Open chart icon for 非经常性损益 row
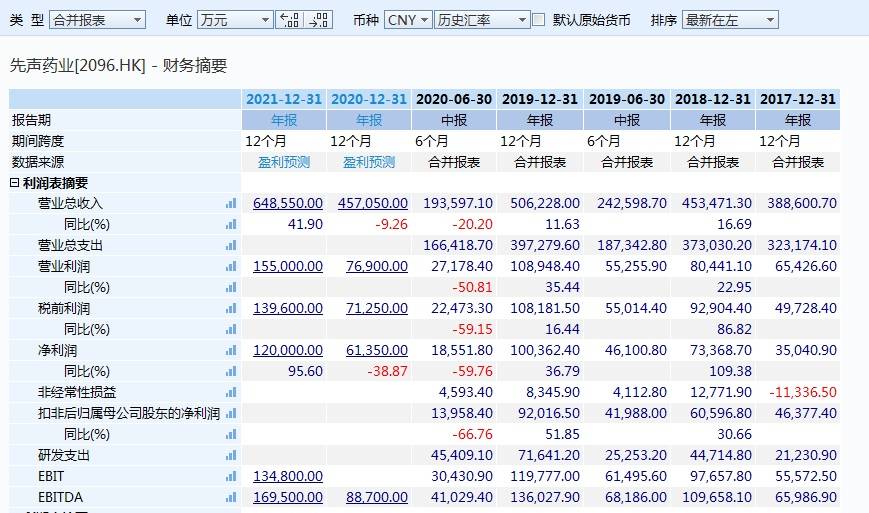Image resolution: width=869 pixels, height=513 pixels. click(x=231, y=393)
